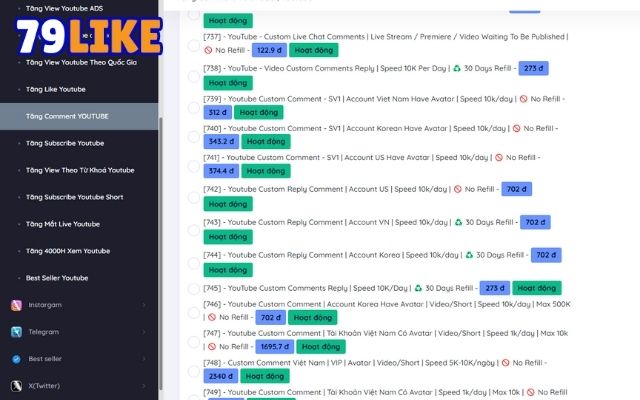This screenshot has height=400, width=640.
Task: Expand the Instagram menu chevron
Action: [144, 305]
